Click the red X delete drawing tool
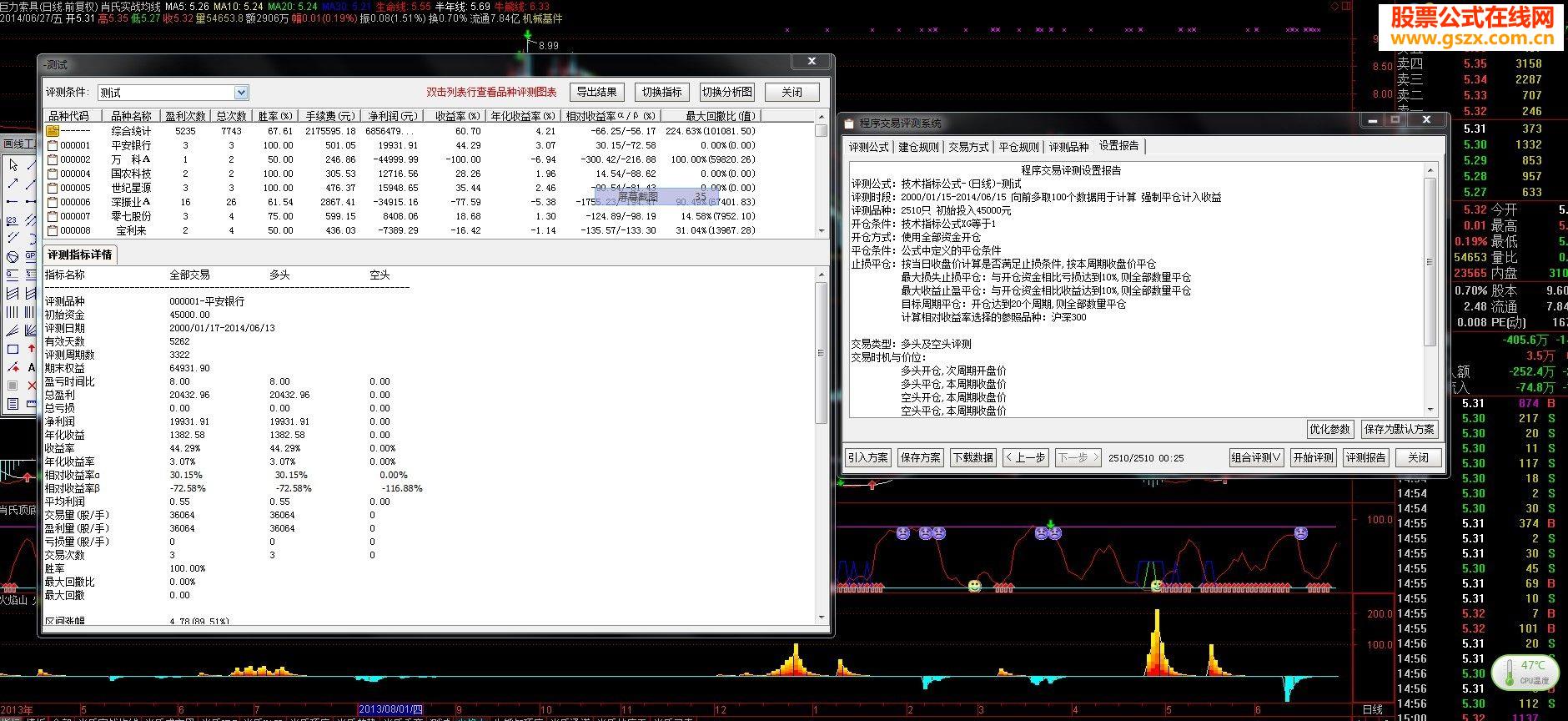This screenshot has height=721, width=1568. (32, 386)
